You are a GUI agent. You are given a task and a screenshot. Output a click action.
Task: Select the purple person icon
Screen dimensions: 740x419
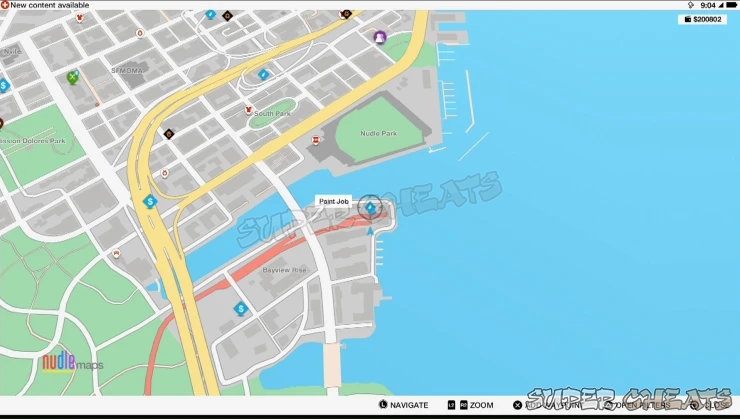click(380, 37)
